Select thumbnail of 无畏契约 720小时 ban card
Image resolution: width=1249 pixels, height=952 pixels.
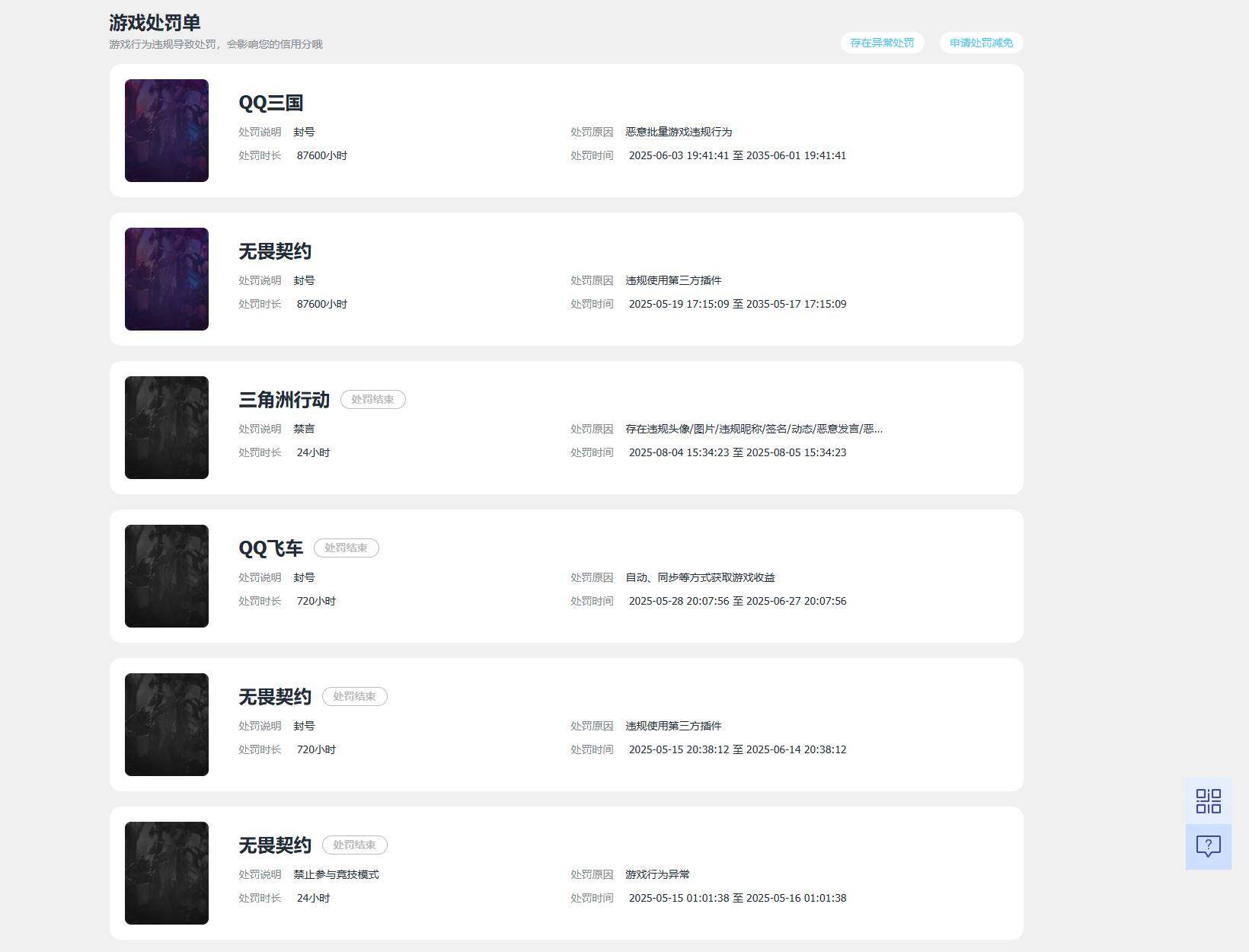click(x=167, y=724)
